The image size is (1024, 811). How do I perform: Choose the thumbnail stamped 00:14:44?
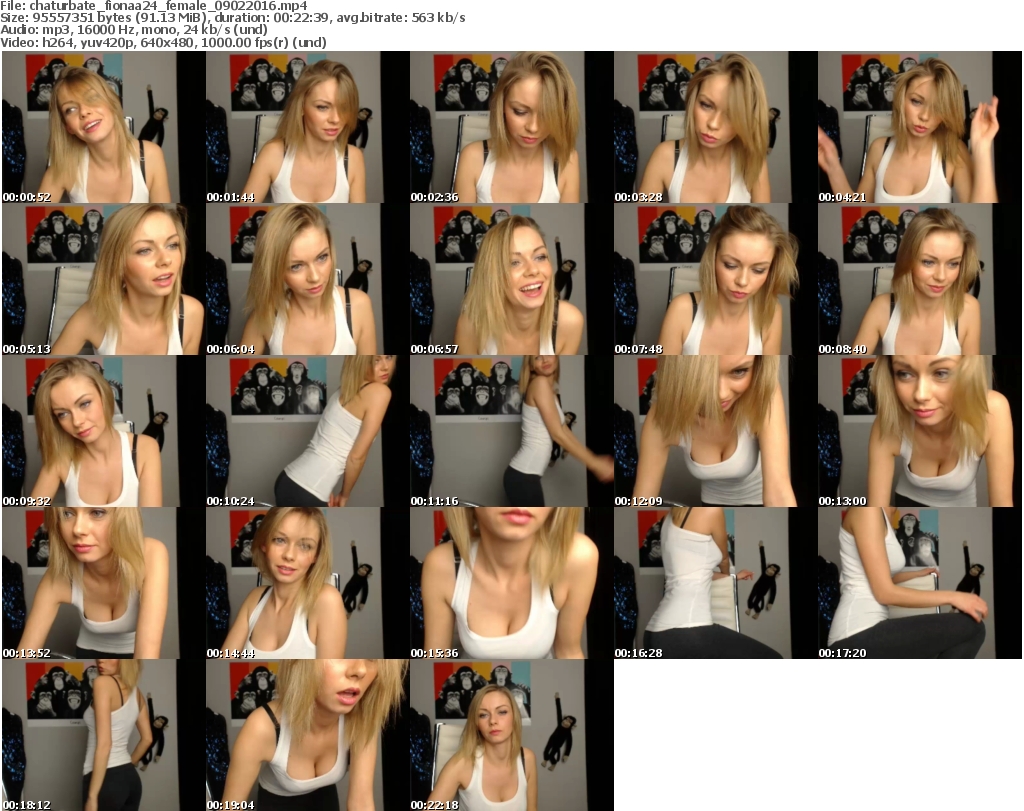tap(308, 583)
